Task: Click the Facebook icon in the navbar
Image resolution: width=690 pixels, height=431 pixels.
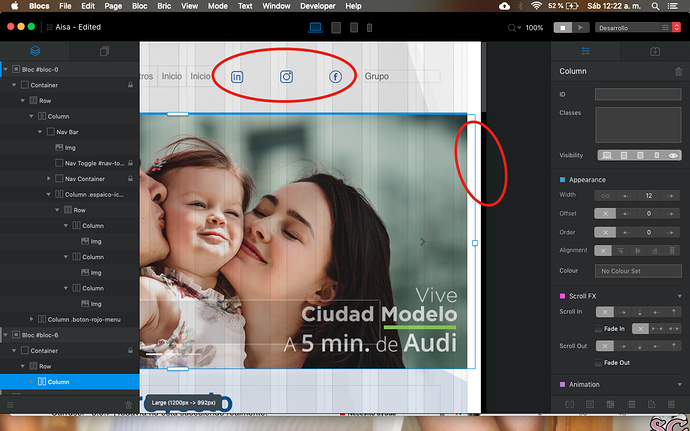Action: [336, 76]
